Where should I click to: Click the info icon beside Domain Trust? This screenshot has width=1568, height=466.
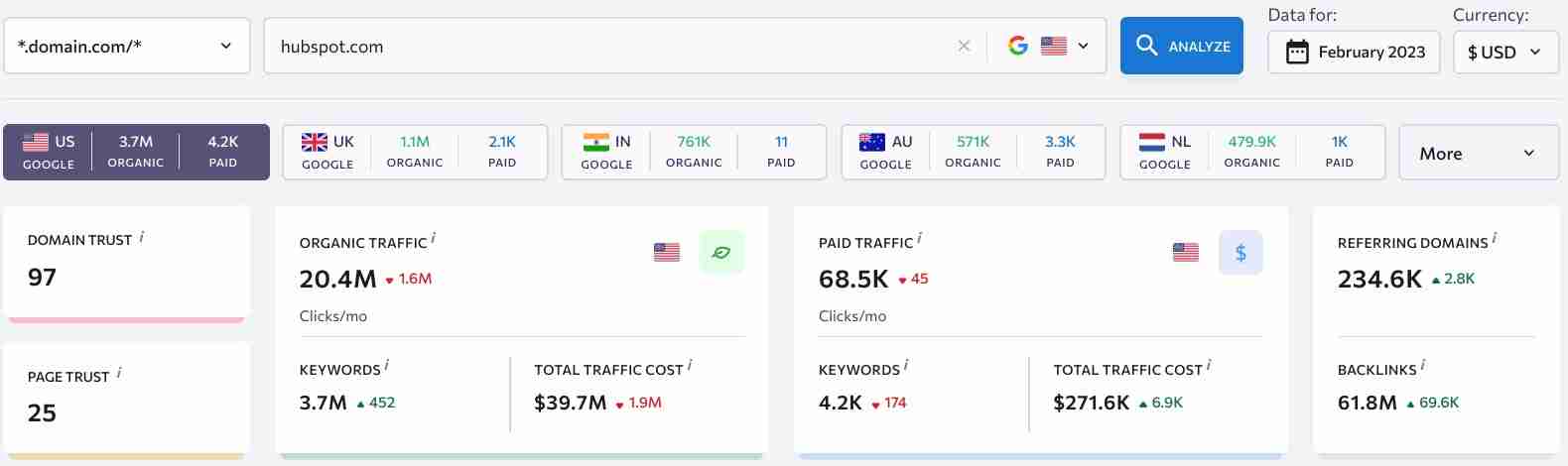coord(142,237)
